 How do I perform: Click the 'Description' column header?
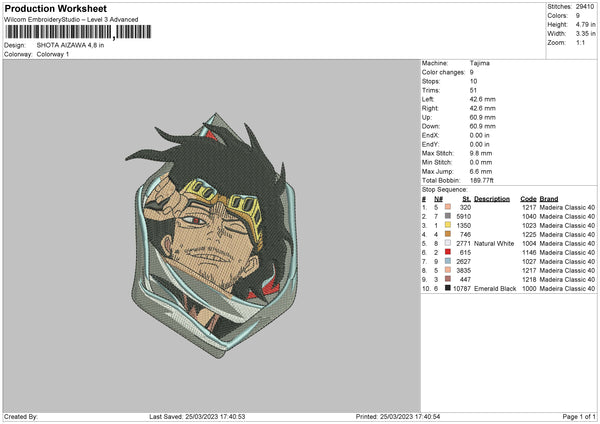(492, 199)
